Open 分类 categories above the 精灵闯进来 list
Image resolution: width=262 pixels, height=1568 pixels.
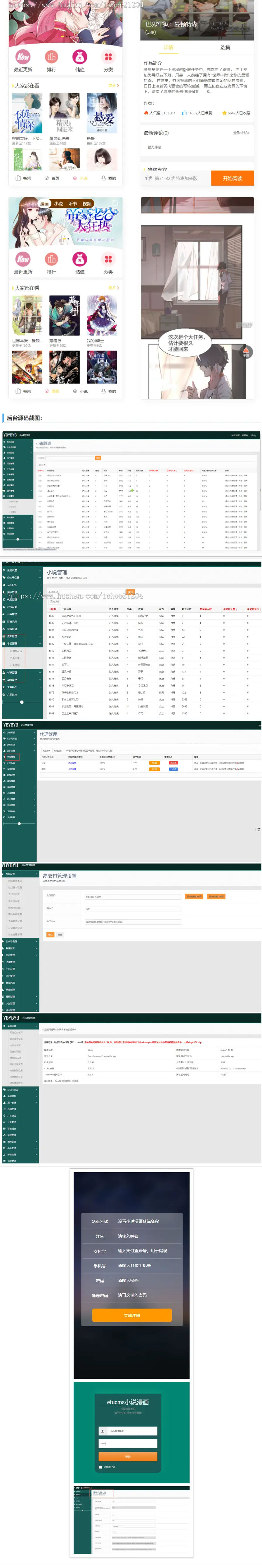pos(108,57)
